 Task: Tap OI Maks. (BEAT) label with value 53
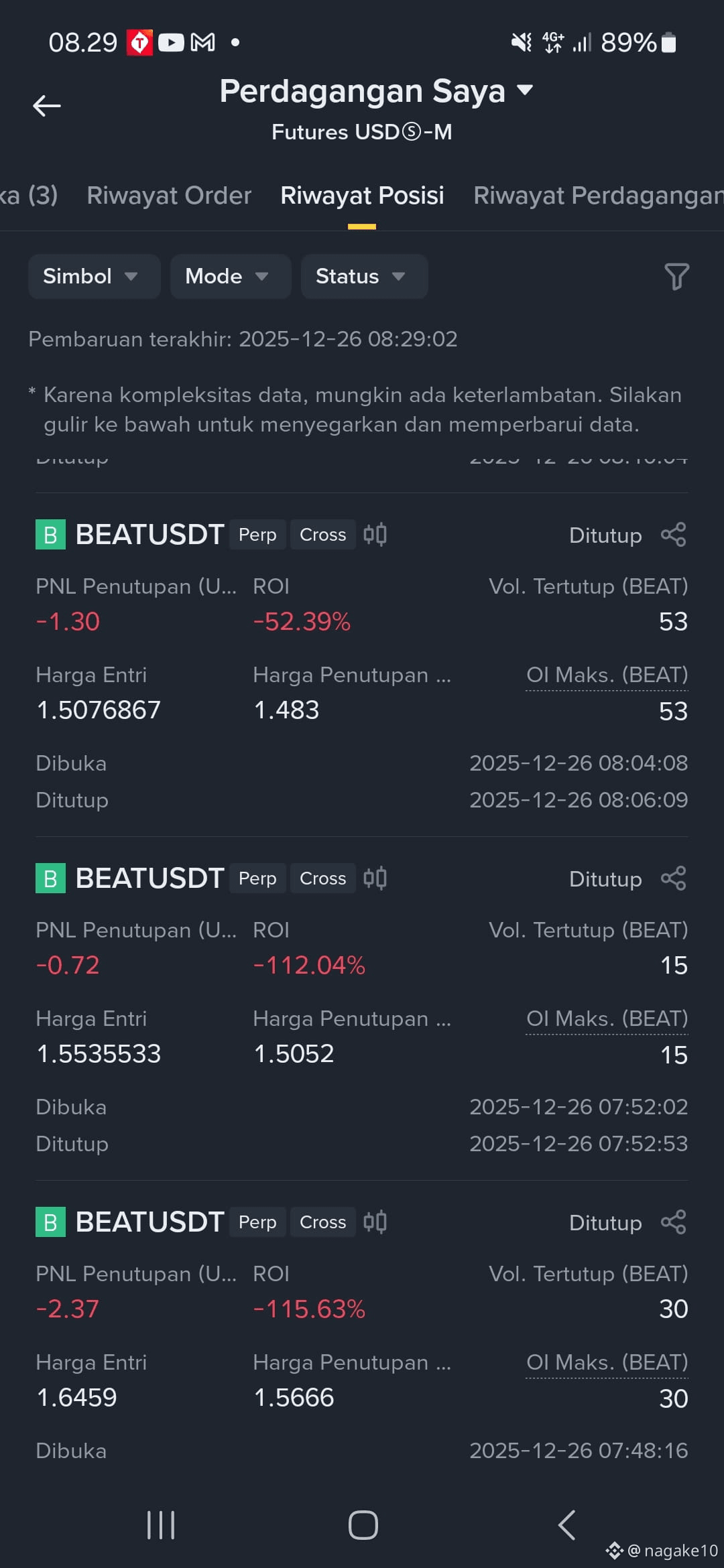607,675
